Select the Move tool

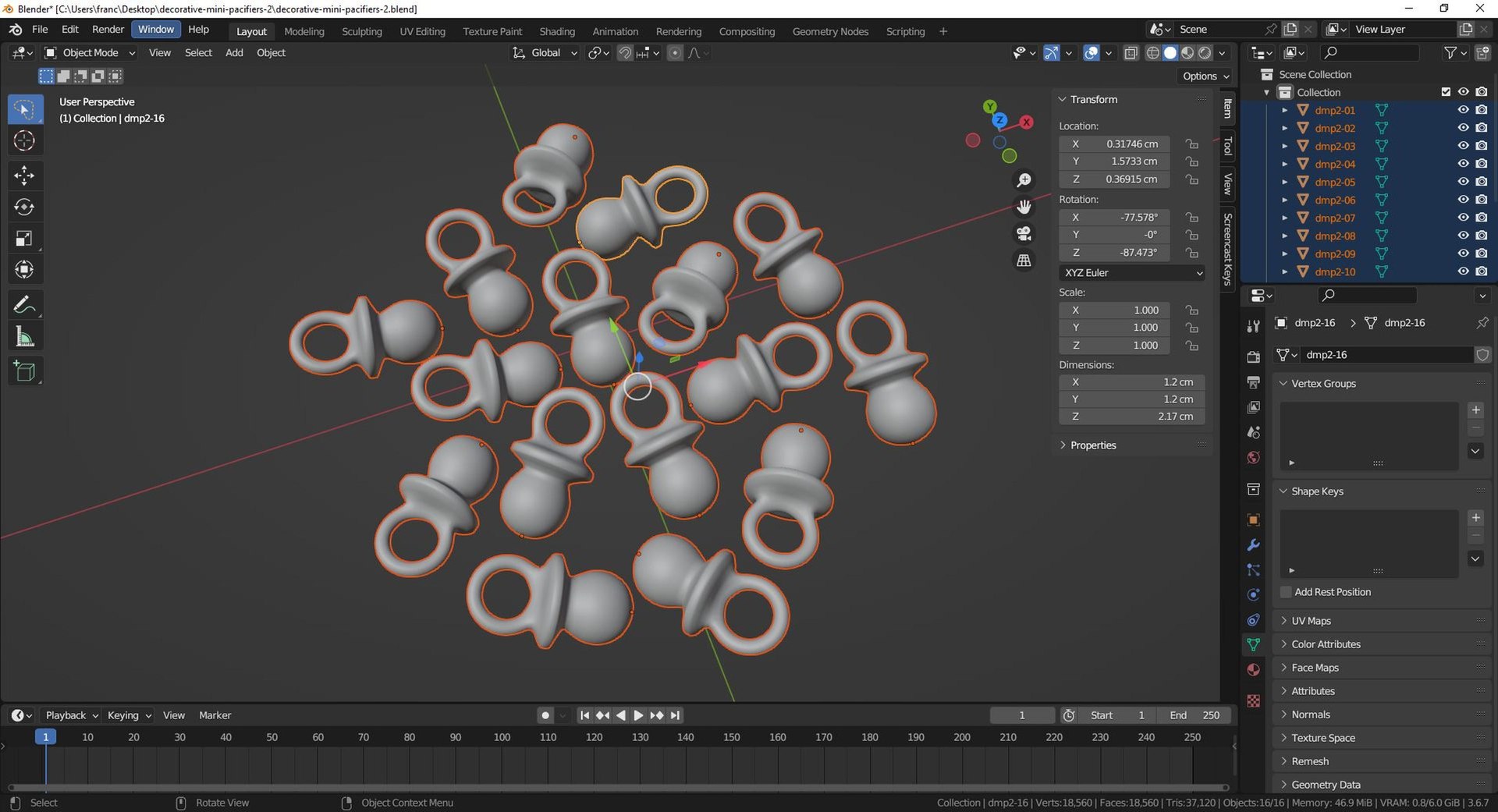coord(24,175)
